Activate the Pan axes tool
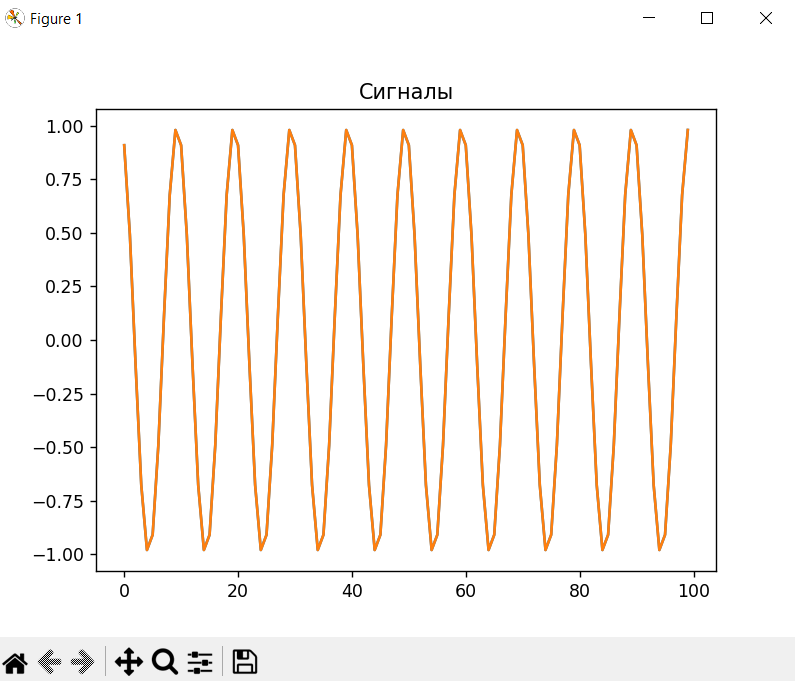The height and width of the screenshot is (681, 795). 129,661
